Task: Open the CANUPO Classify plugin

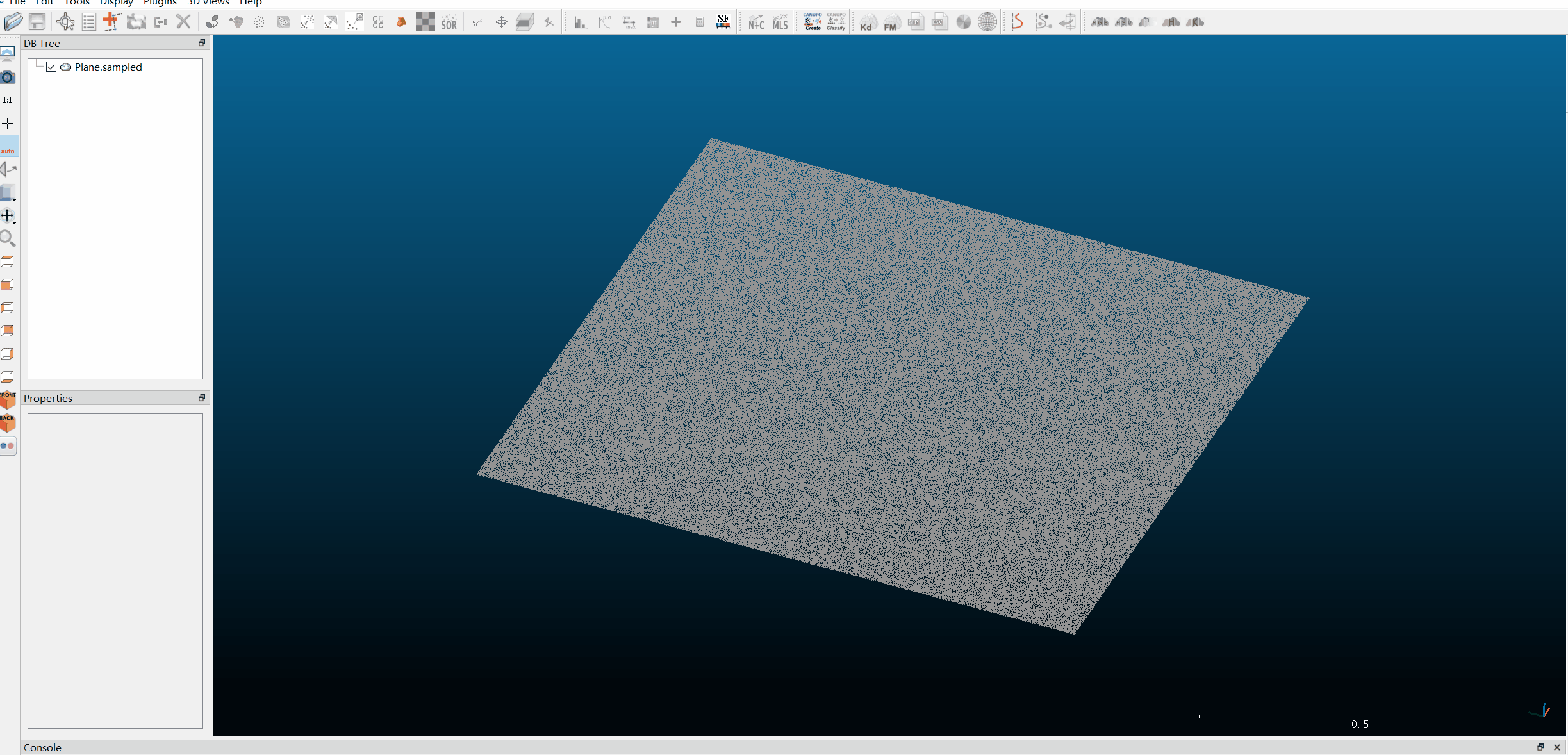Action: click(836, 22)
